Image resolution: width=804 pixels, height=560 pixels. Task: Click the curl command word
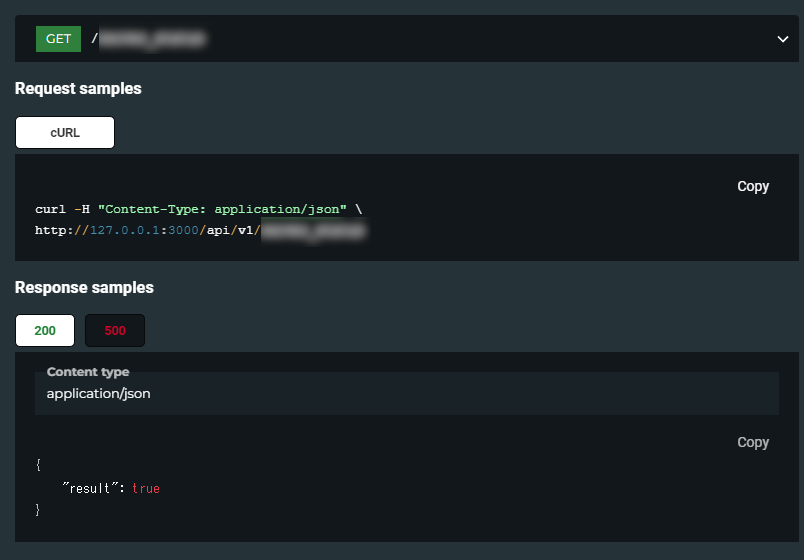pos(50,209)
